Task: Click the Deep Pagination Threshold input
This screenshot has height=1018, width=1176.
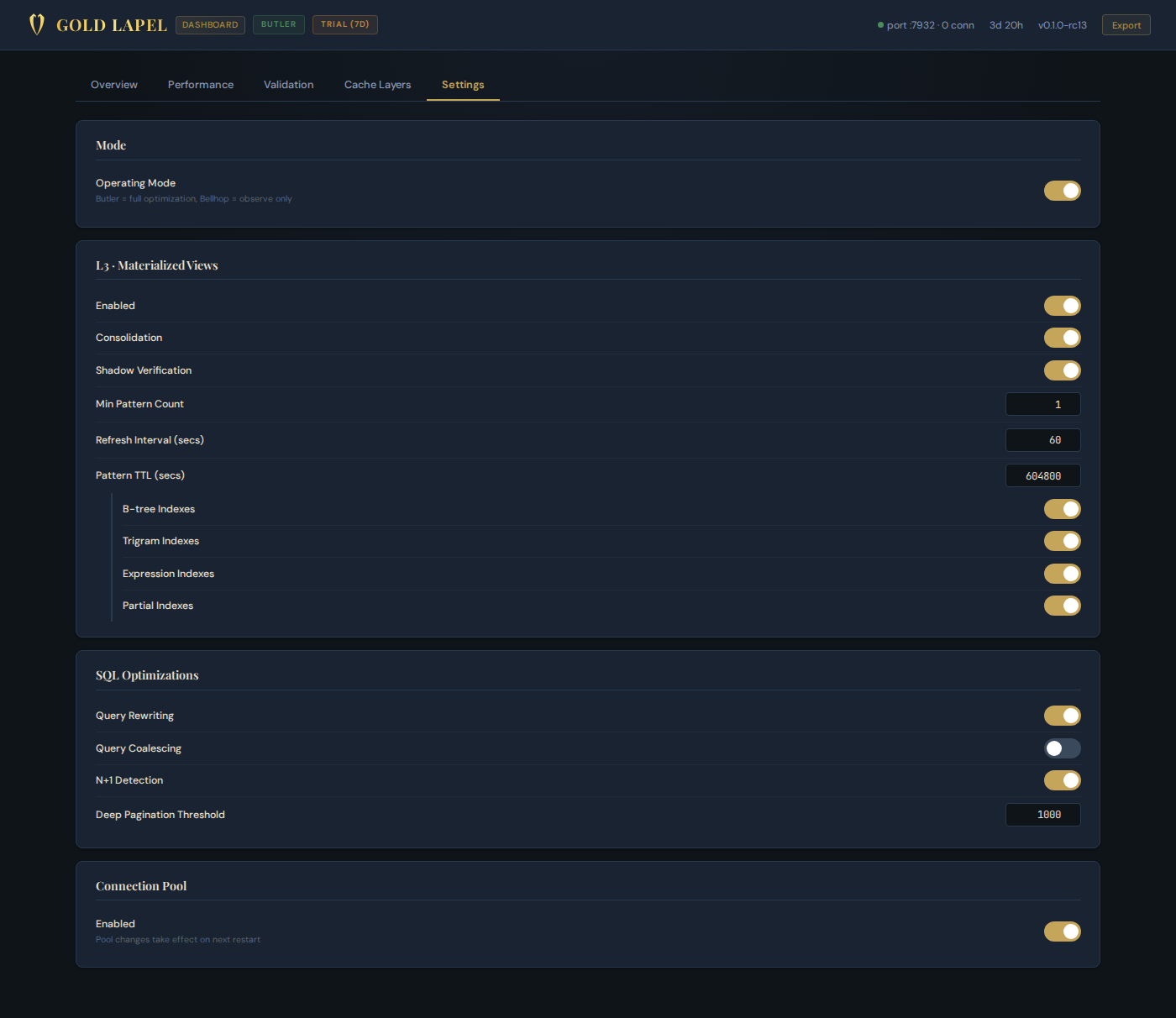Action: coord(1042,814)
